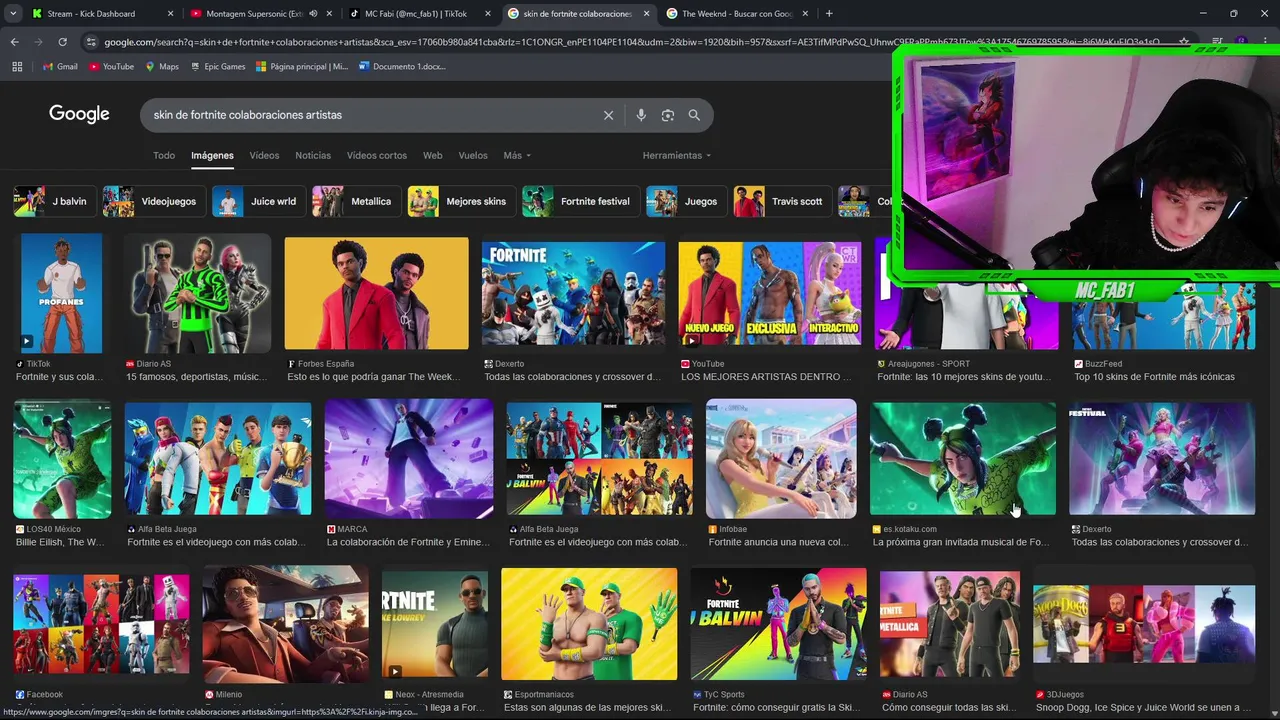Click the browser address bar URL
Viewport: 1280px width, 720px height.
click(x=630, y=42)
